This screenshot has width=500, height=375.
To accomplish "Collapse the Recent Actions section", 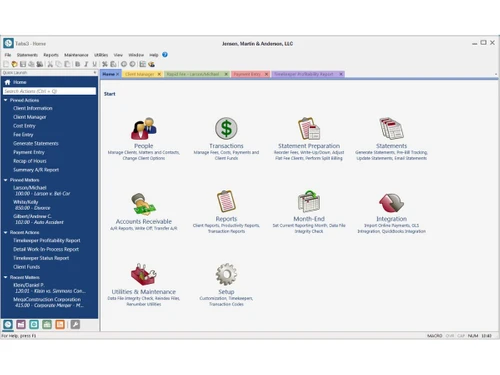I will pos(5,232).
